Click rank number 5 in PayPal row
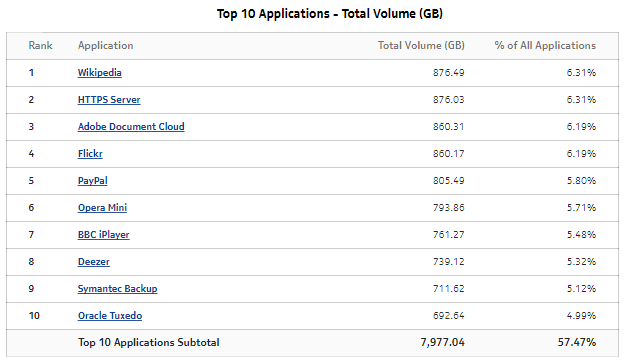Screen dimensions: 626x360 pyautogui.click(x=31, y=181)
